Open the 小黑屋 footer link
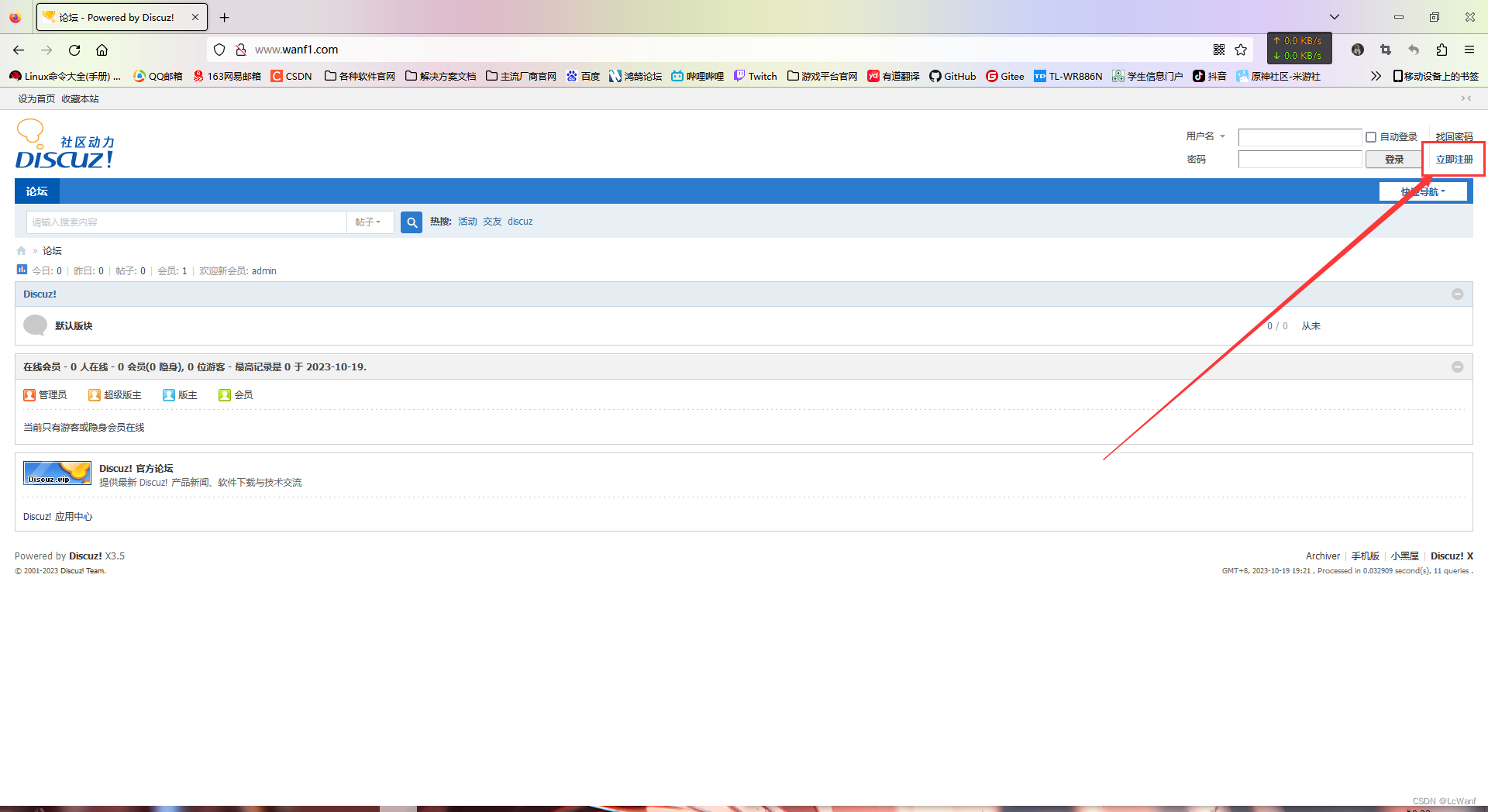The image size is (1488, 812). click(x=1404, y=556)
